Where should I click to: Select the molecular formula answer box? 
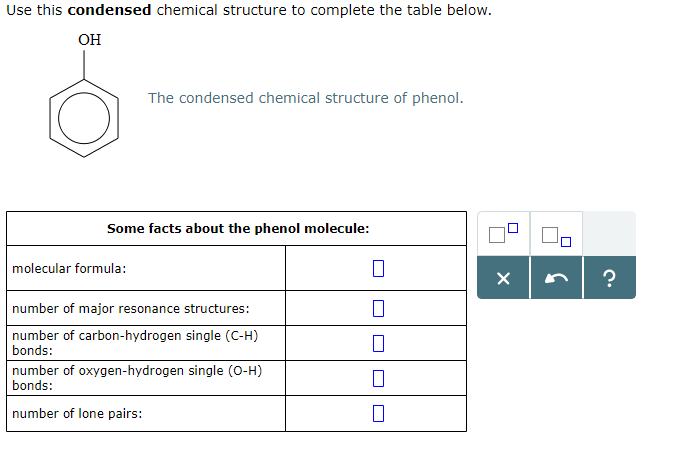(x=377, y=268)
